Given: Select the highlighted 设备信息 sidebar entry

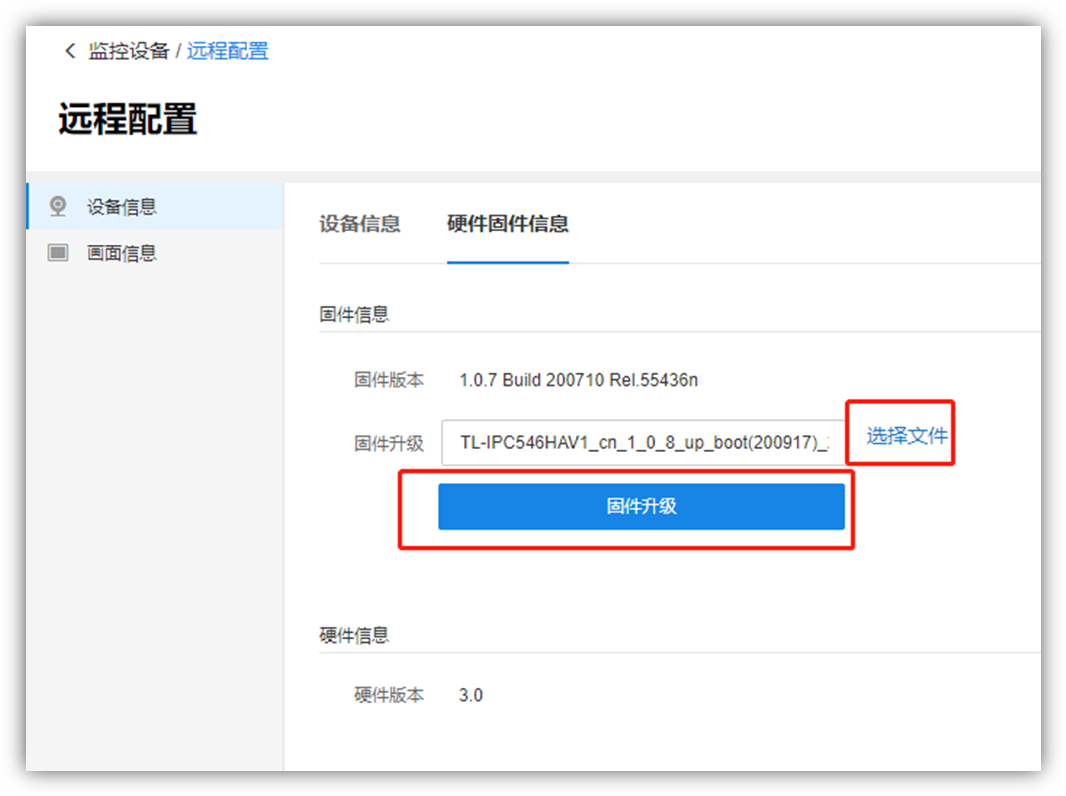Looking at the screenshot, I should pyautogui.click(x=120, y=206).
